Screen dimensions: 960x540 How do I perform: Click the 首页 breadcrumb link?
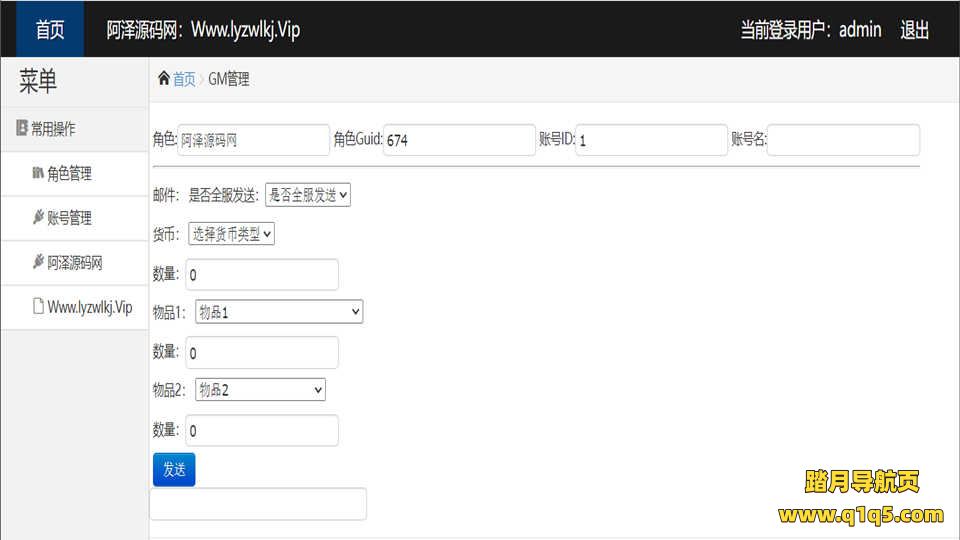(x=184, y=80)
